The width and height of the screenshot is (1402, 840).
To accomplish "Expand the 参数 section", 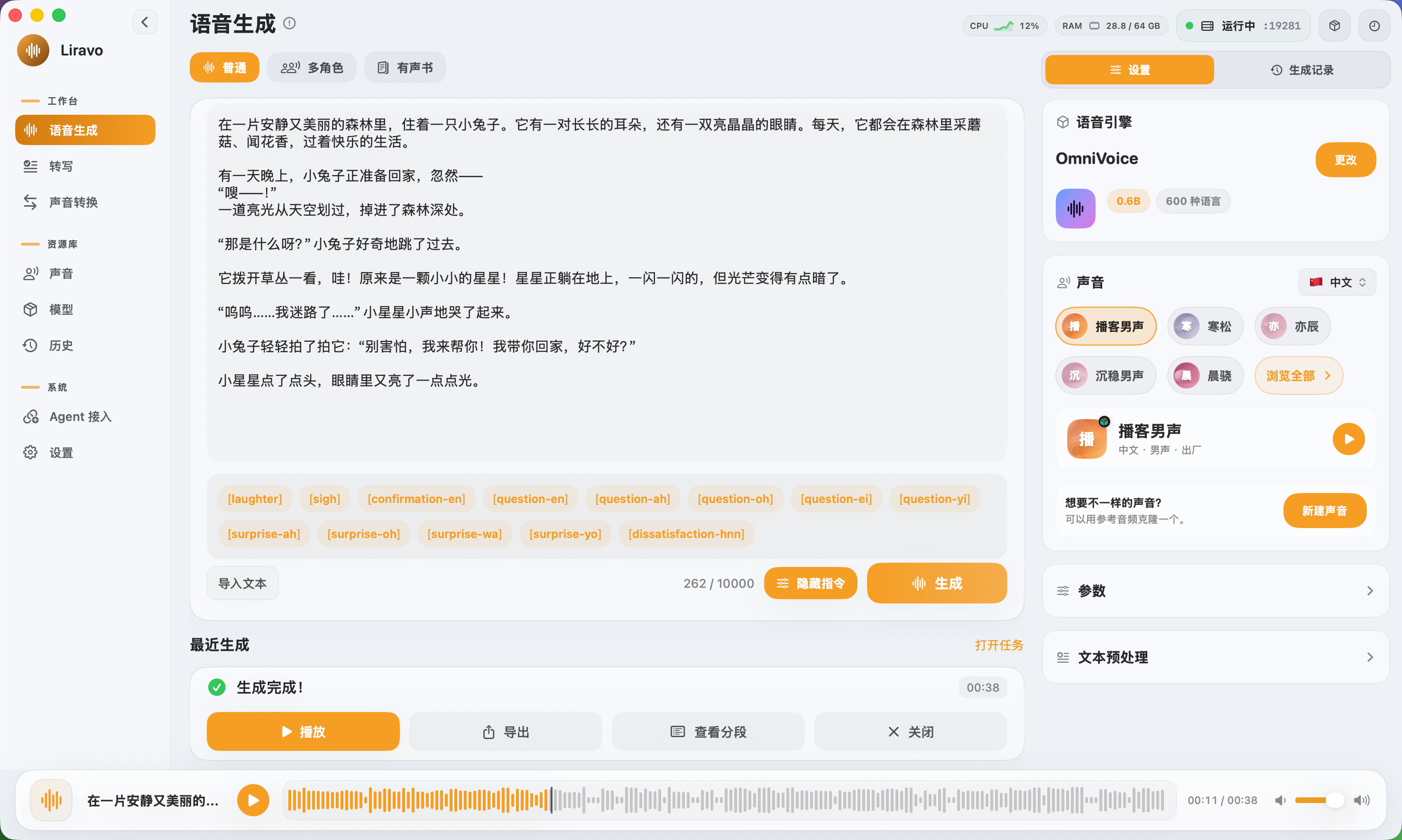I will (1215, 591).
